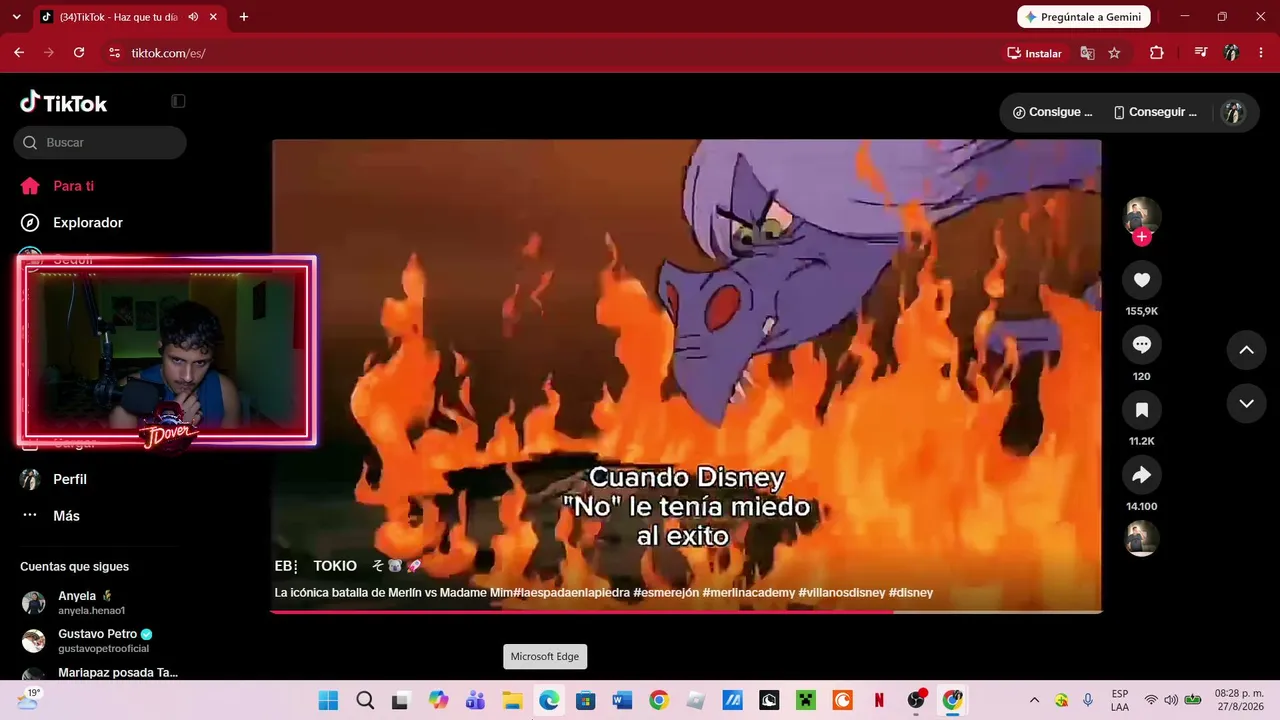Open Netflix from the taskbar

pyautogui.click(x=879, y=700)
